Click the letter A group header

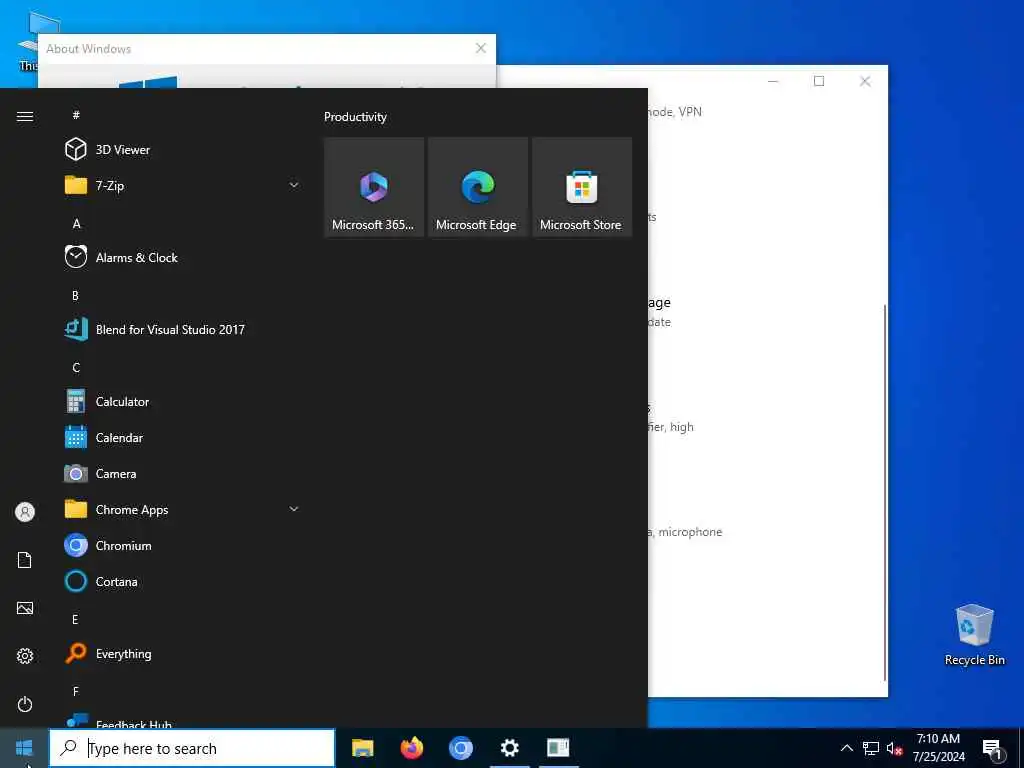(76, 223)
